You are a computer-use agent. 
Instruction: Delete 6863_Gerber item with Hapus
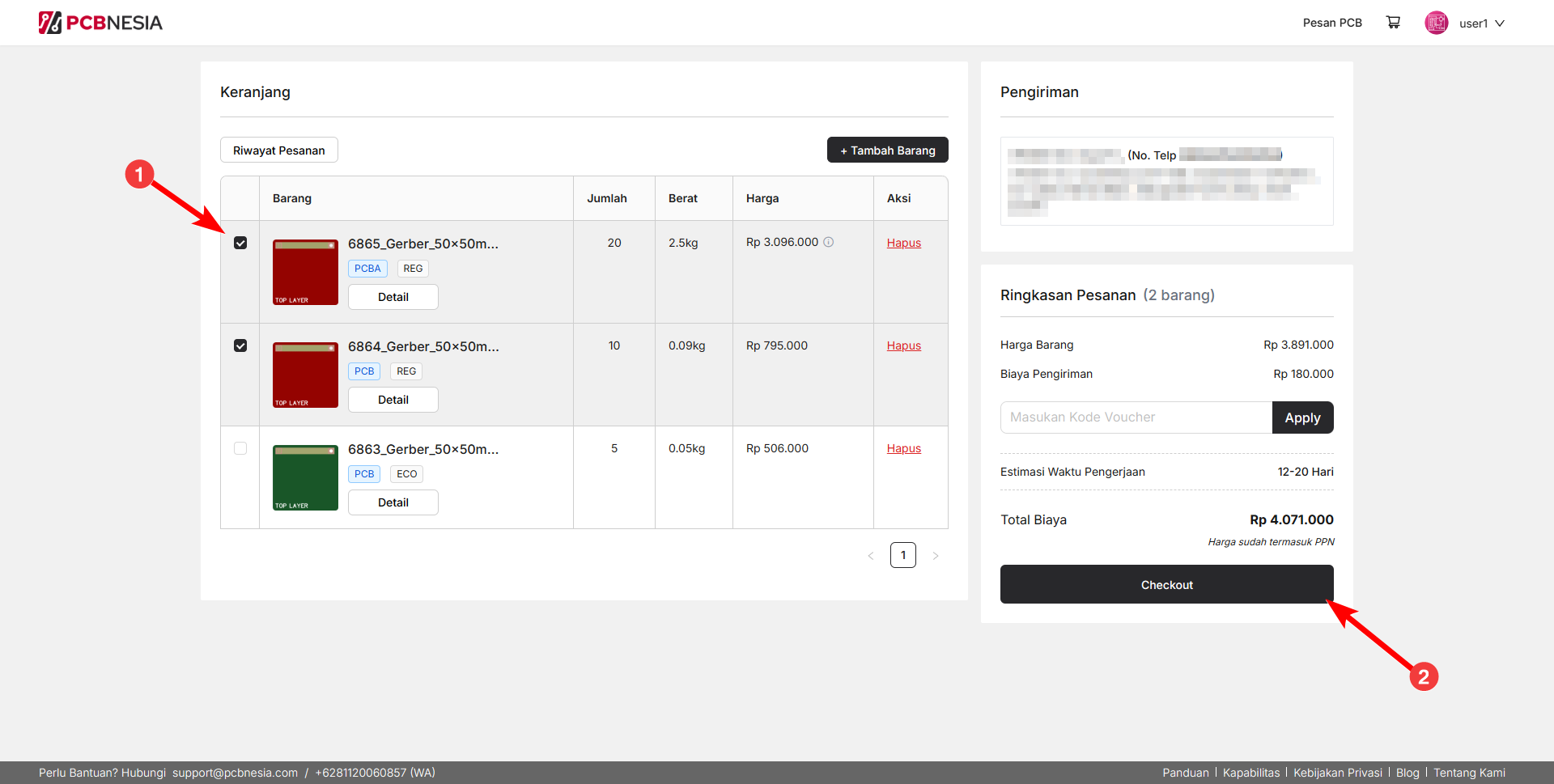904,448
